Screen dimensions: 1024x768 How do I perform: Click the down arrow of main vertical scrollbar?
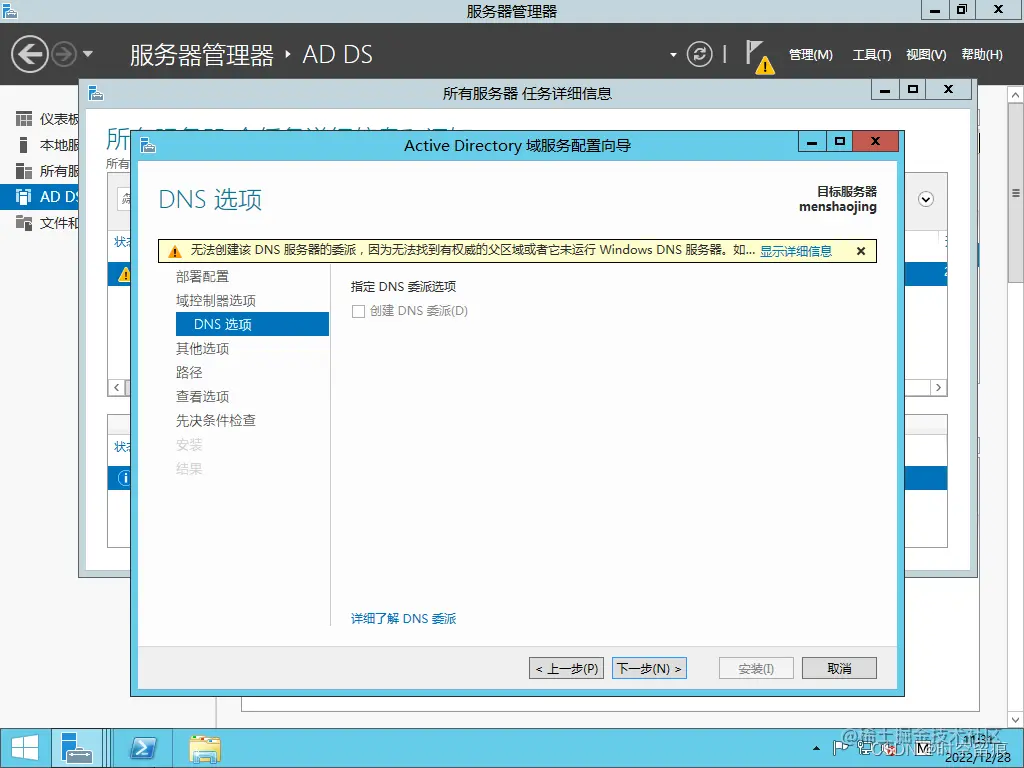(x=1016, y=720)
